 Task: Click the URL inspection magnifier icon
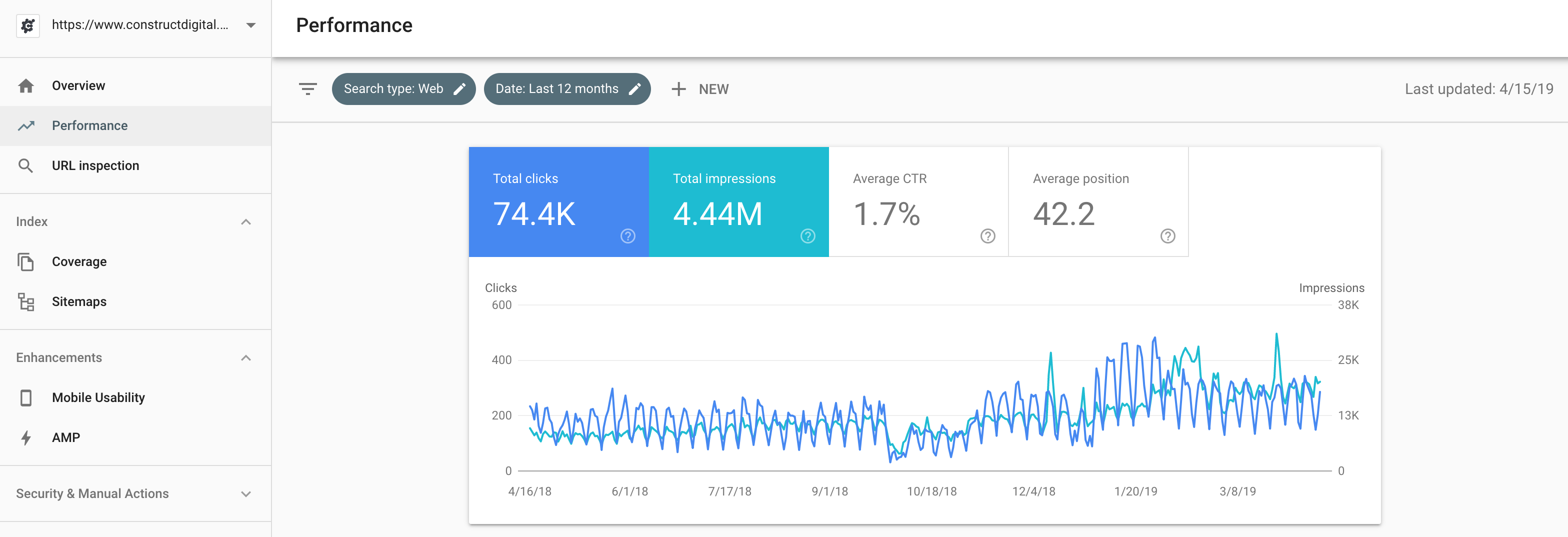(25, 165)
